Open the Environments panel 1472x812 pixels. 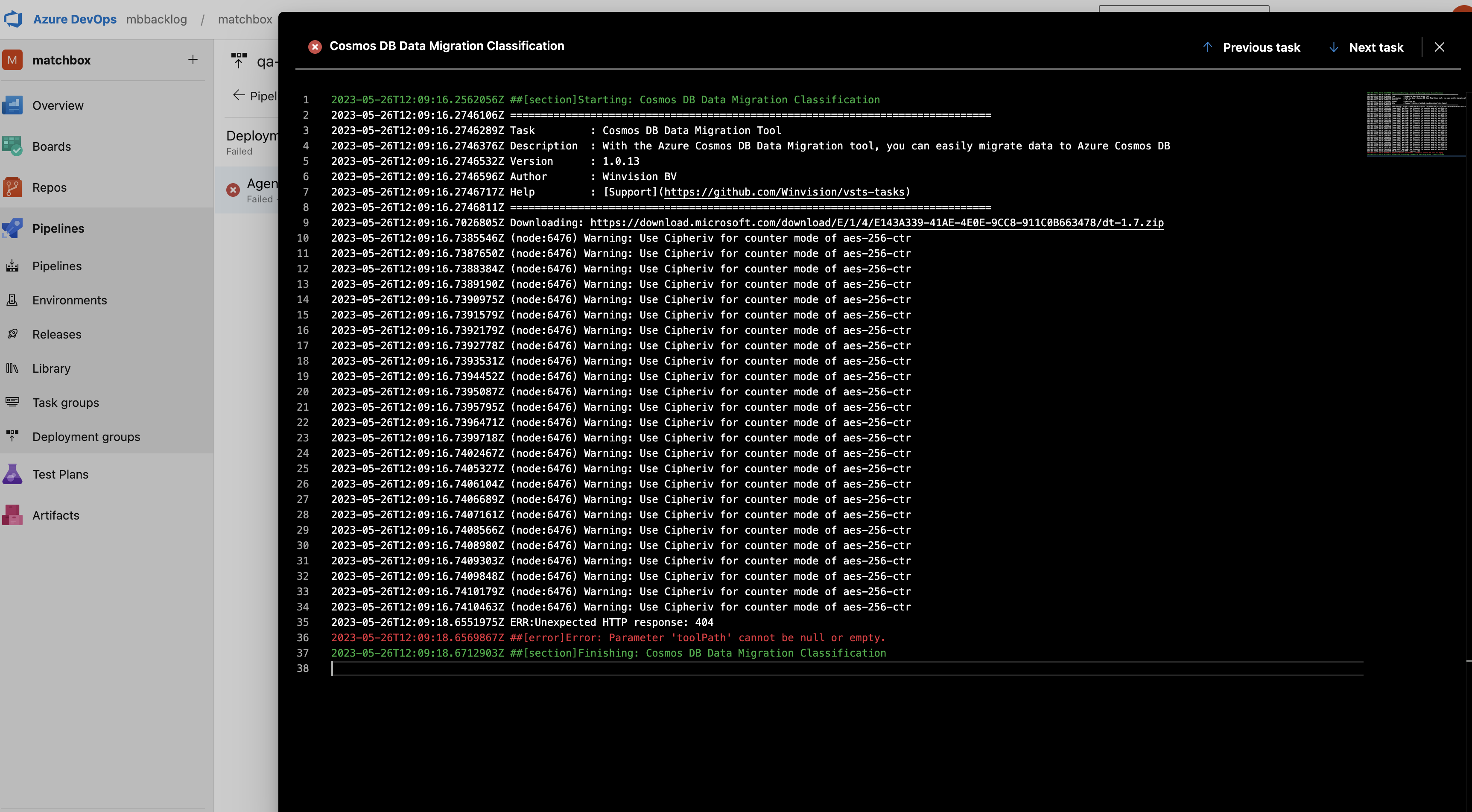(69, 300)
